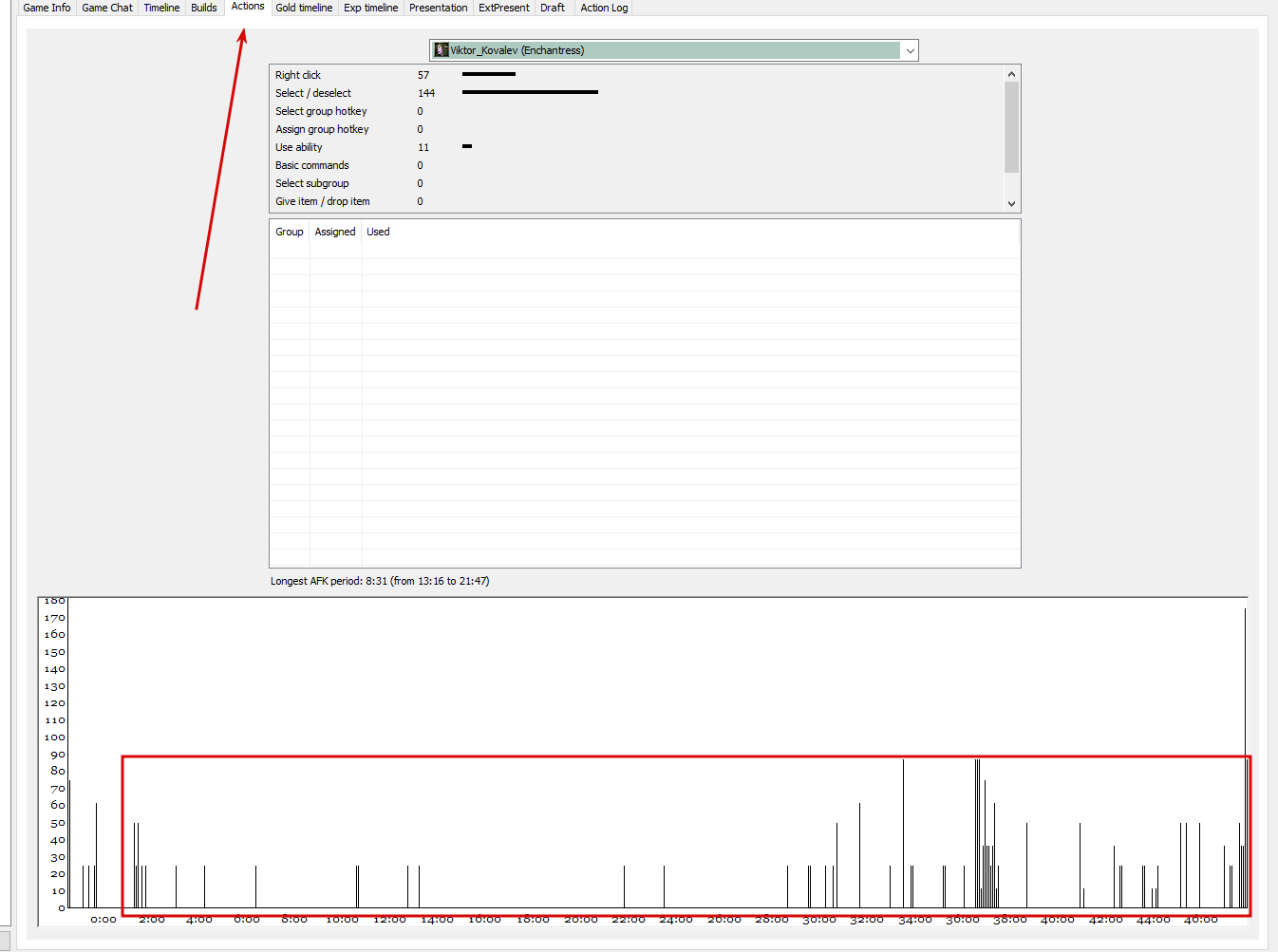Click scroll down arrow of actions list

[x=1011, y=203]
